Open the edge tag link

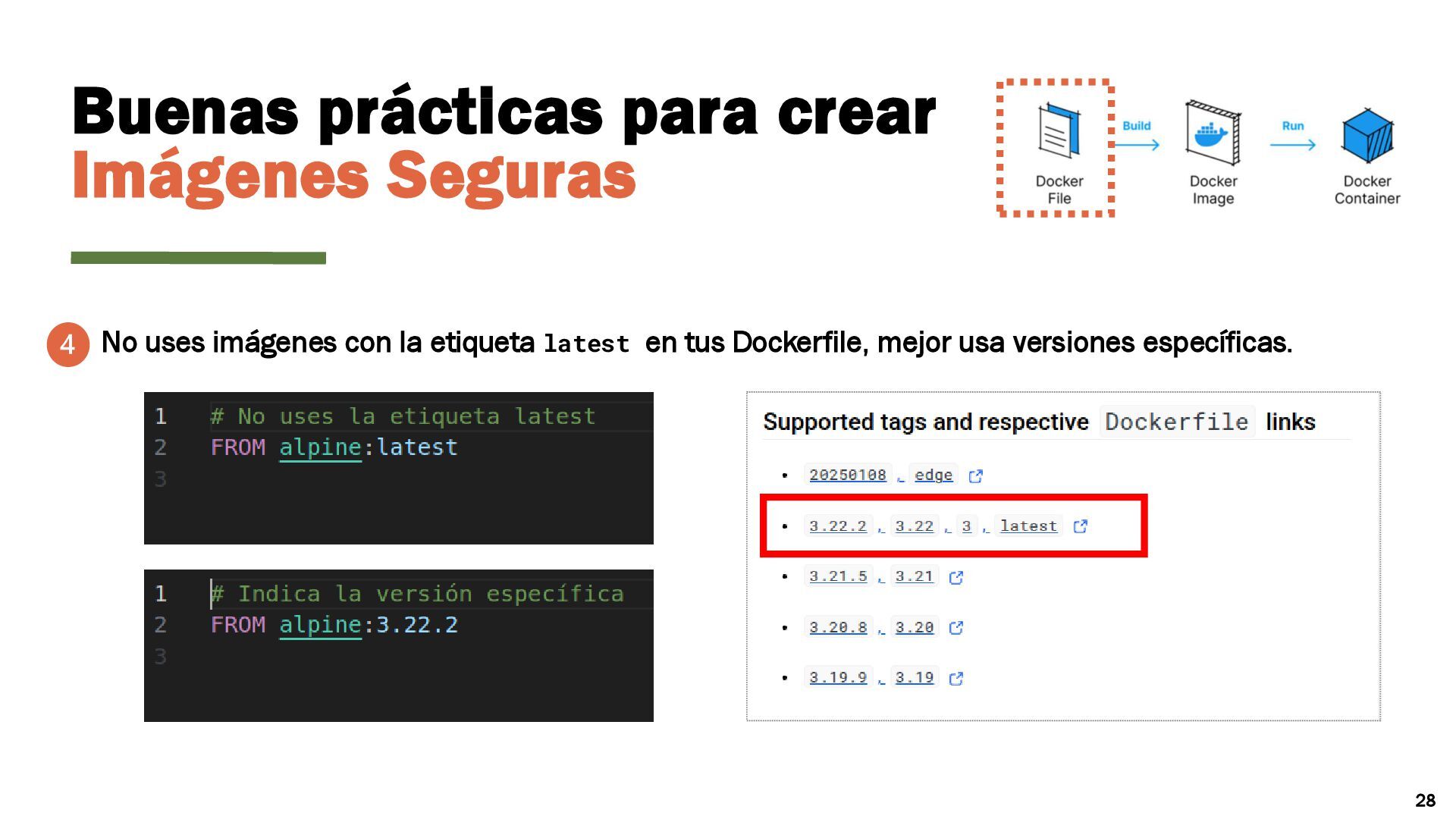point(933,475)
